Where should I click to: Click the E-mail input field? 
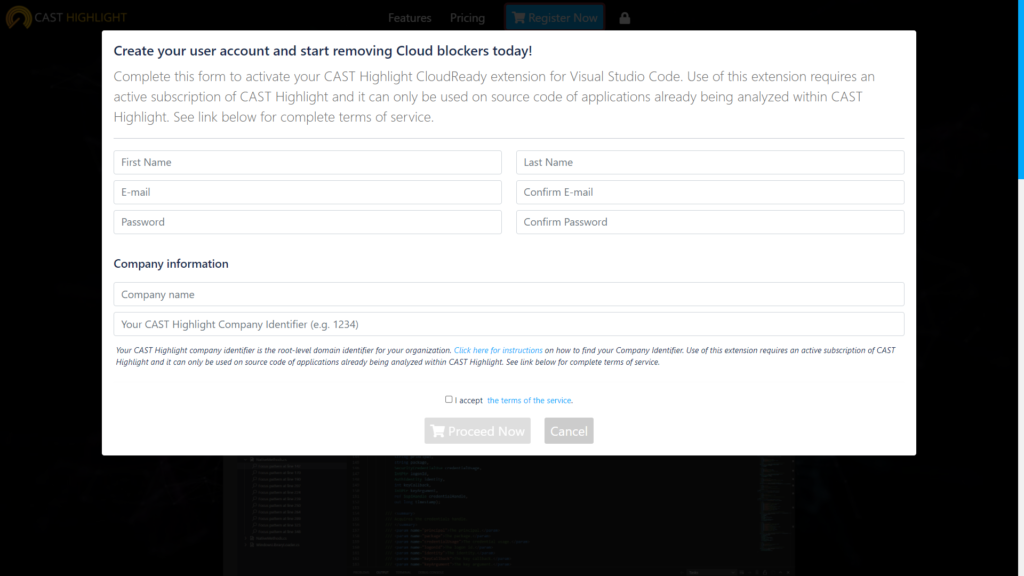tap(306, 192)
